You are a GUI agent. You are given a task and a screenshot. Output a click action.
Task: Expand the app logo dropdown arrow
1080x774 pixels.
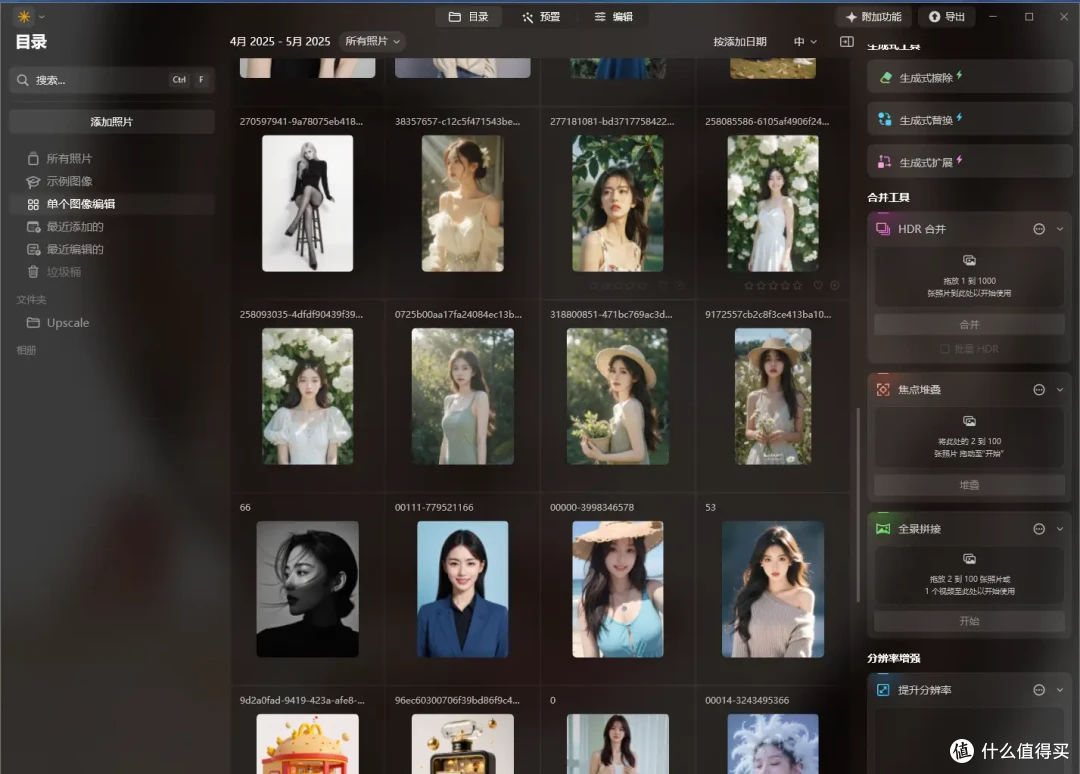41,17
